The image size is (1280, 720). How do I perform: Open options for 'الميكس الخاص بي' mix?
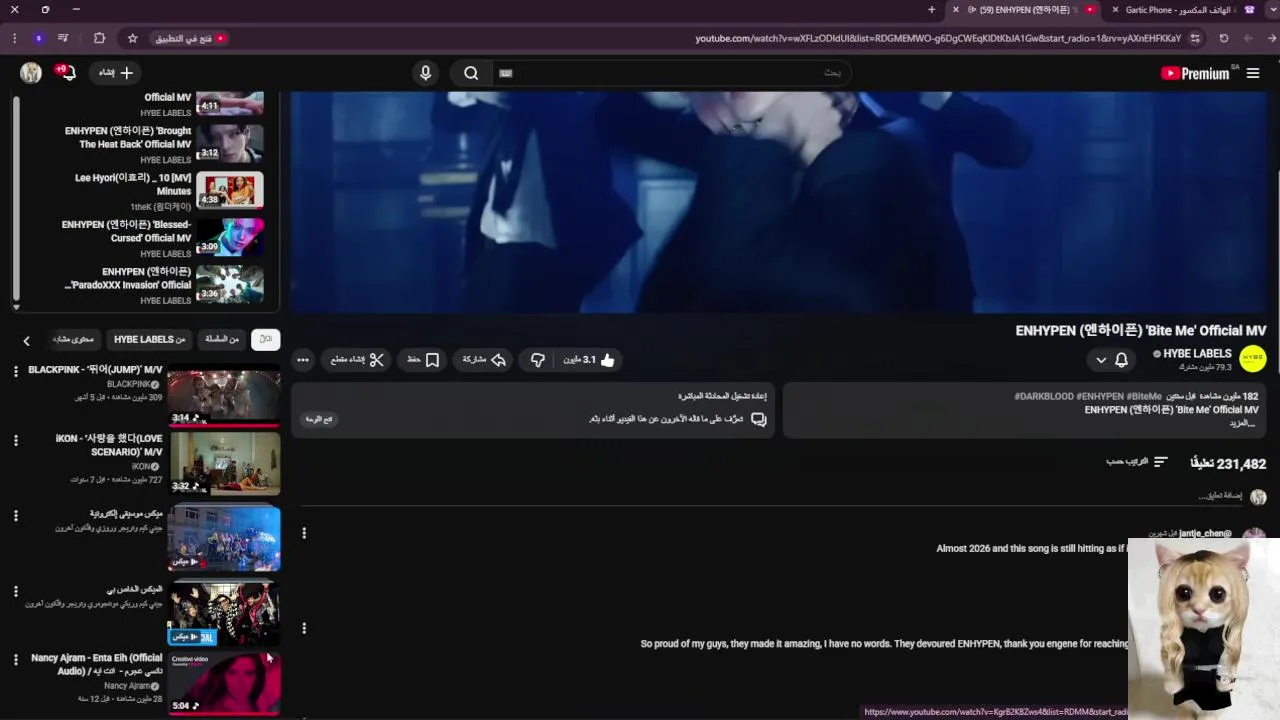15,591
